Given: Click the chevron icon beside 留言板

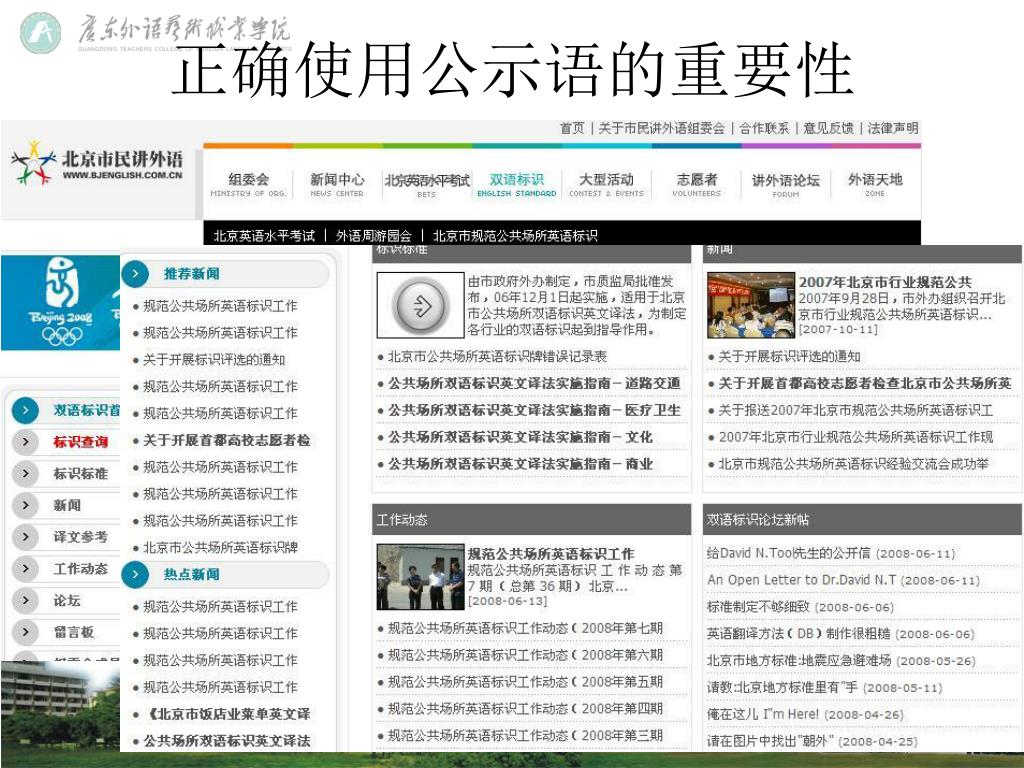Looking at the screenshot, I should (x=25, y=632).
